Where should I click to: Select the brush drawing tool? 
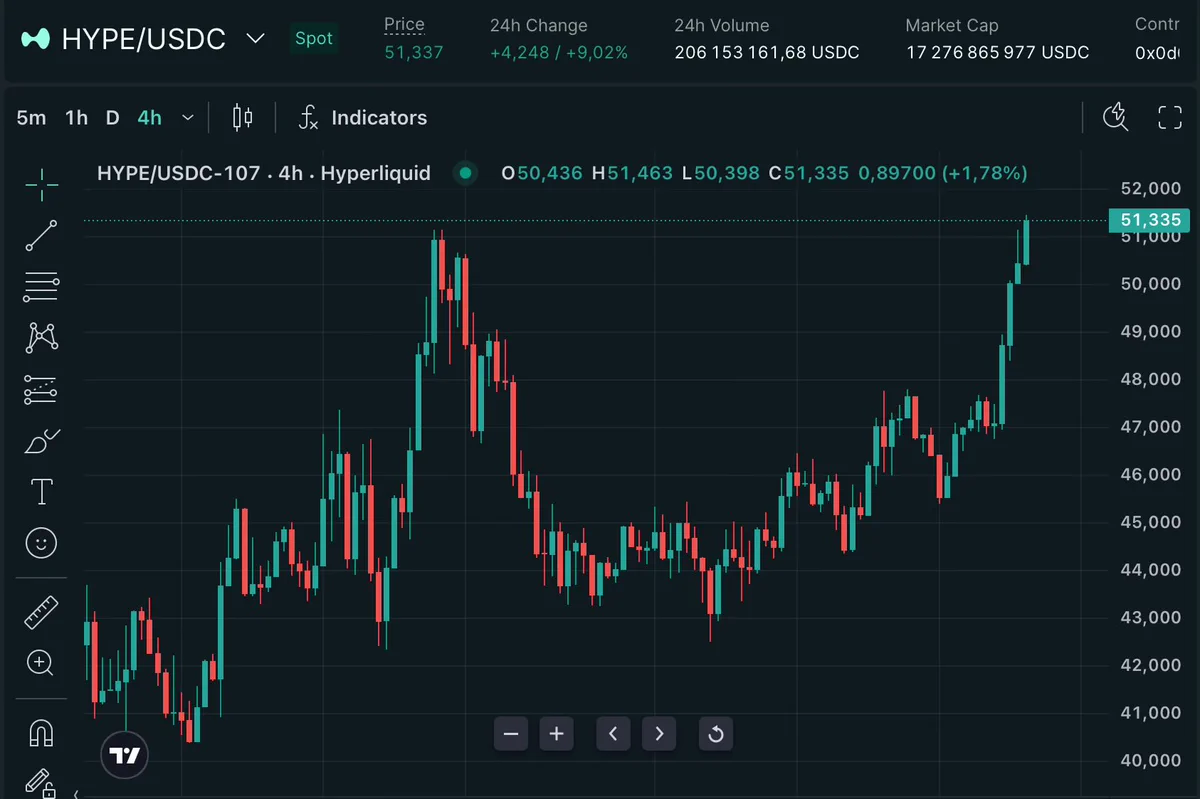click(x=41, y=440)
